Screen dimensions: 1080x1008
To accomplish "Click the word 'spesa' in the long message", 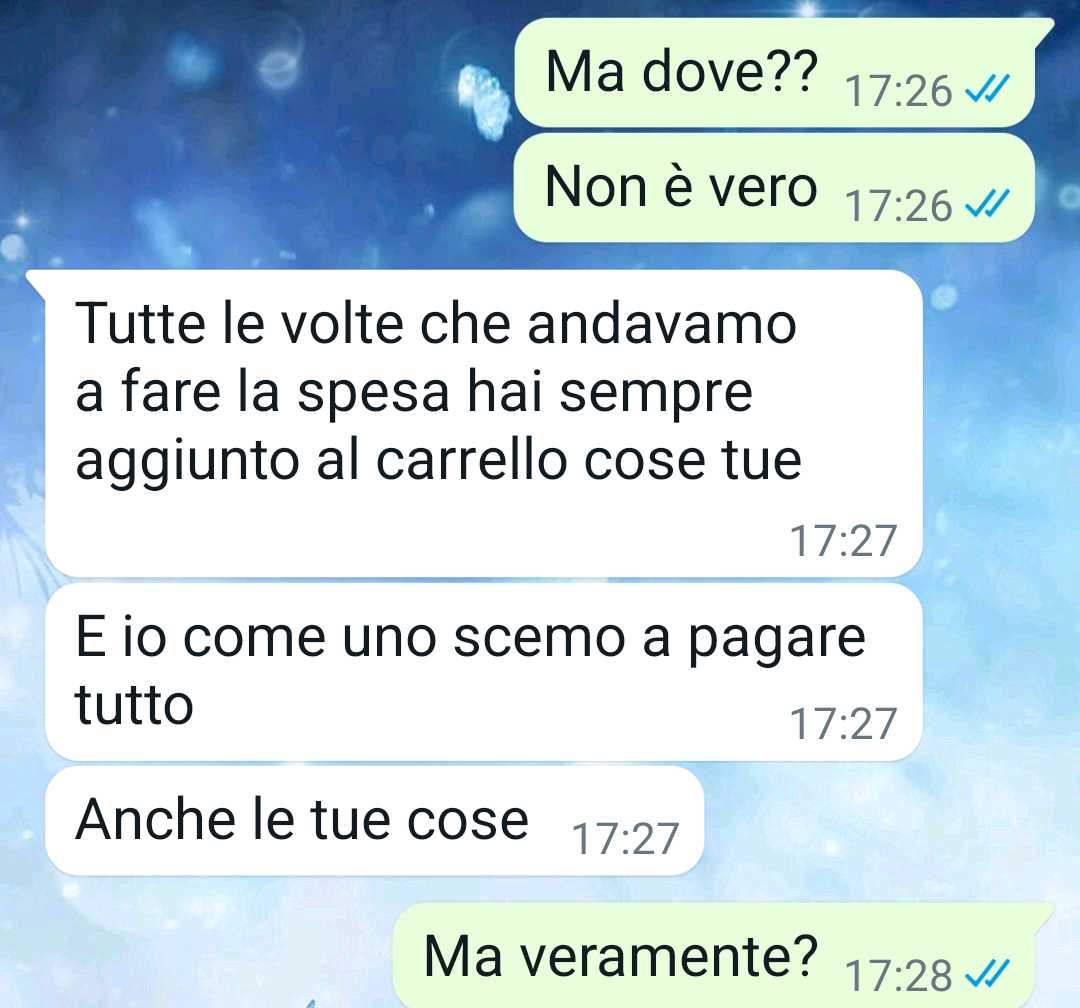I will click(x=373, y=395).
